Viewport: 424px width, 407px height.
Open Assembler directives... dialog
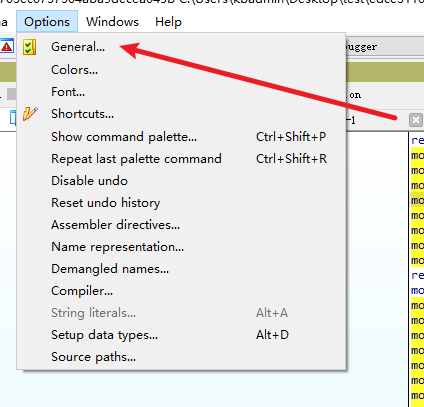tap(181, 225)
